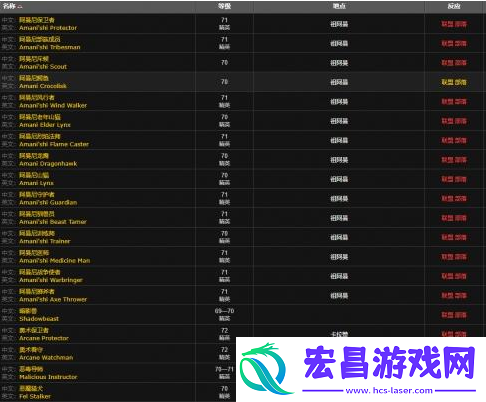
Task: Click red reaction text in Amani'shi Scout row
Action: tap(454, 63)
